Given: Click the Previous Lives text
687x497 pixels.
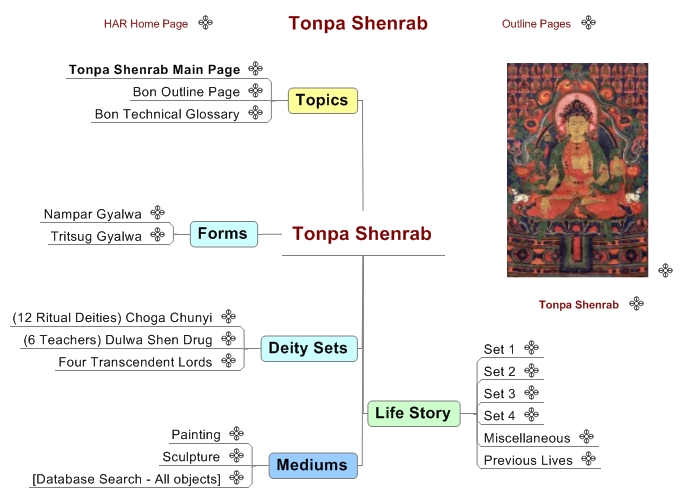Looking at the screenshot, I should tap(528, 460).
